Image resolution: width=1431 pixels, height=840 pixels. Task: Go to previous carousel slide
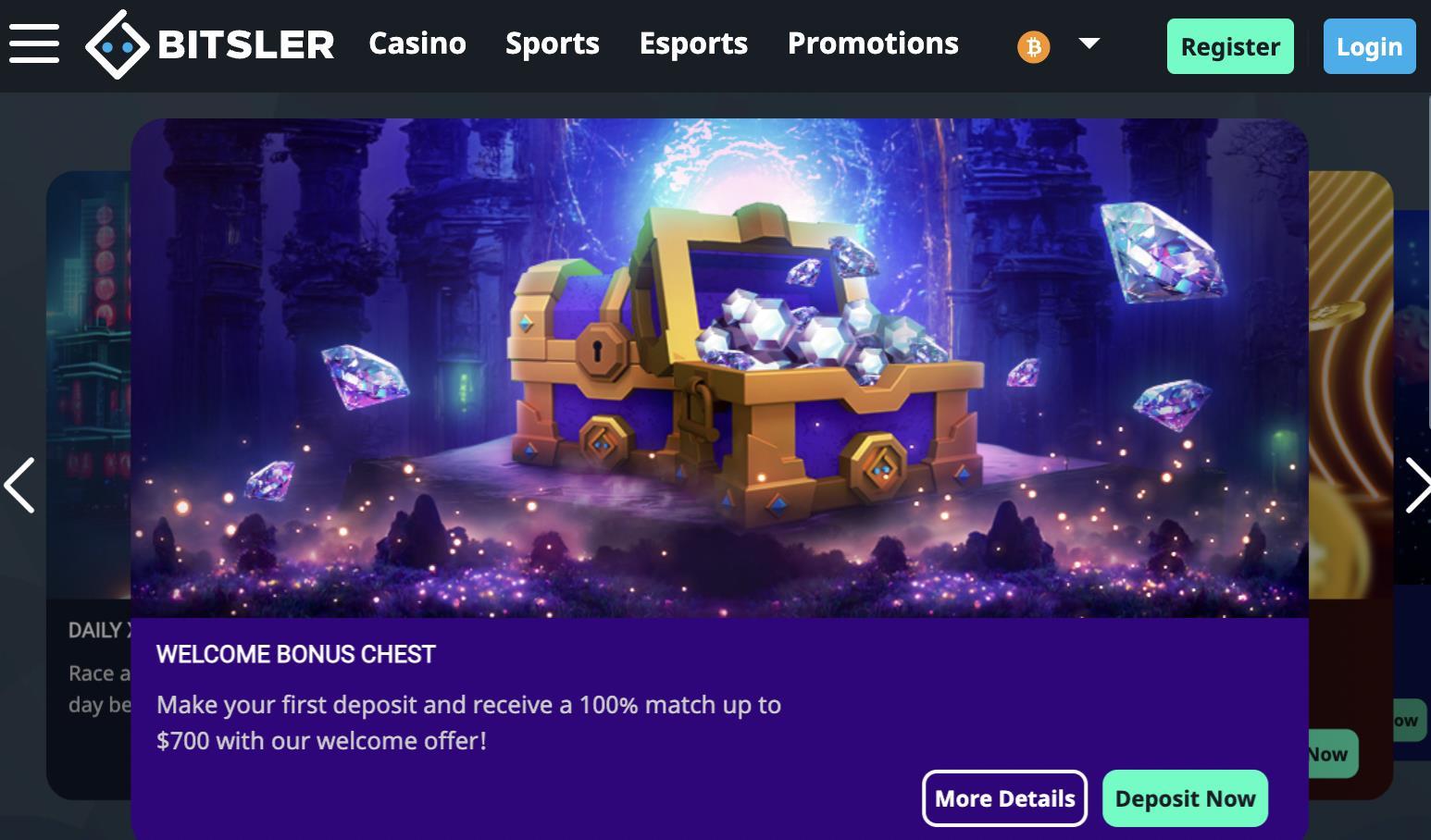pyautogui.click(x=19, y=485)
